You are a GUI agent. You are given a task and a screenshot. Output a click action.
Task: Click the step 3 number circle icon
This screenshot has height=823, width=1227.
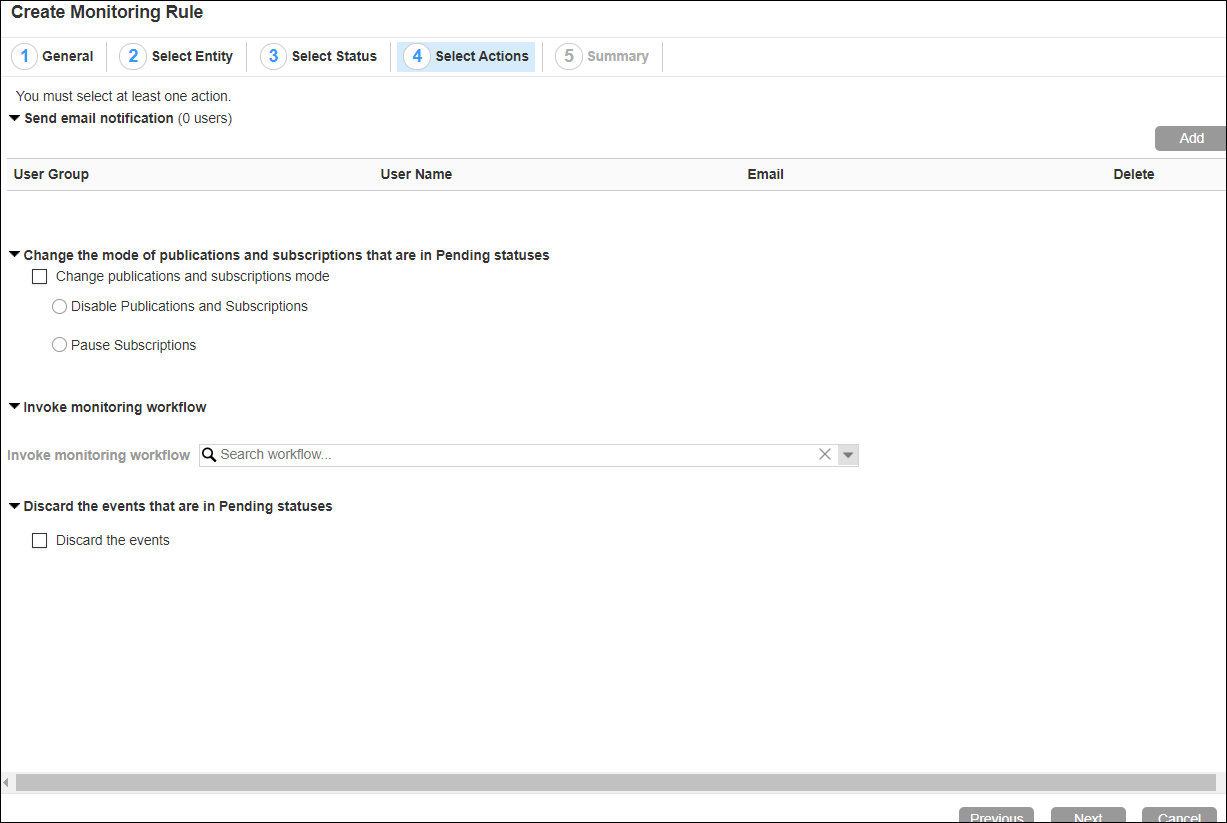(x=273, y=56)
